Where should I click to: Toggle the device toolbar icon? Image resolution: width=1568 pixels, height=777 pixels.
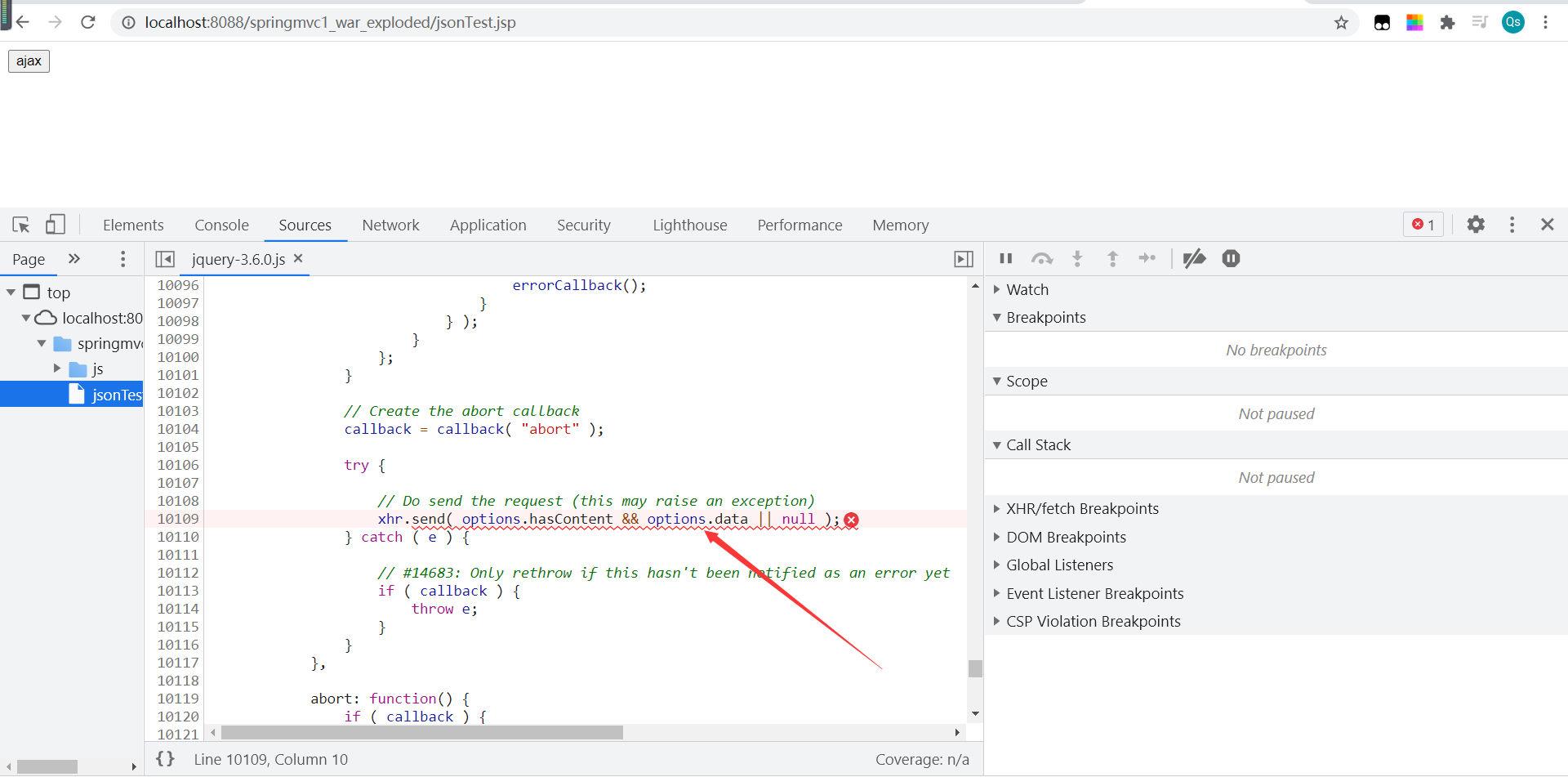[55, 225]
